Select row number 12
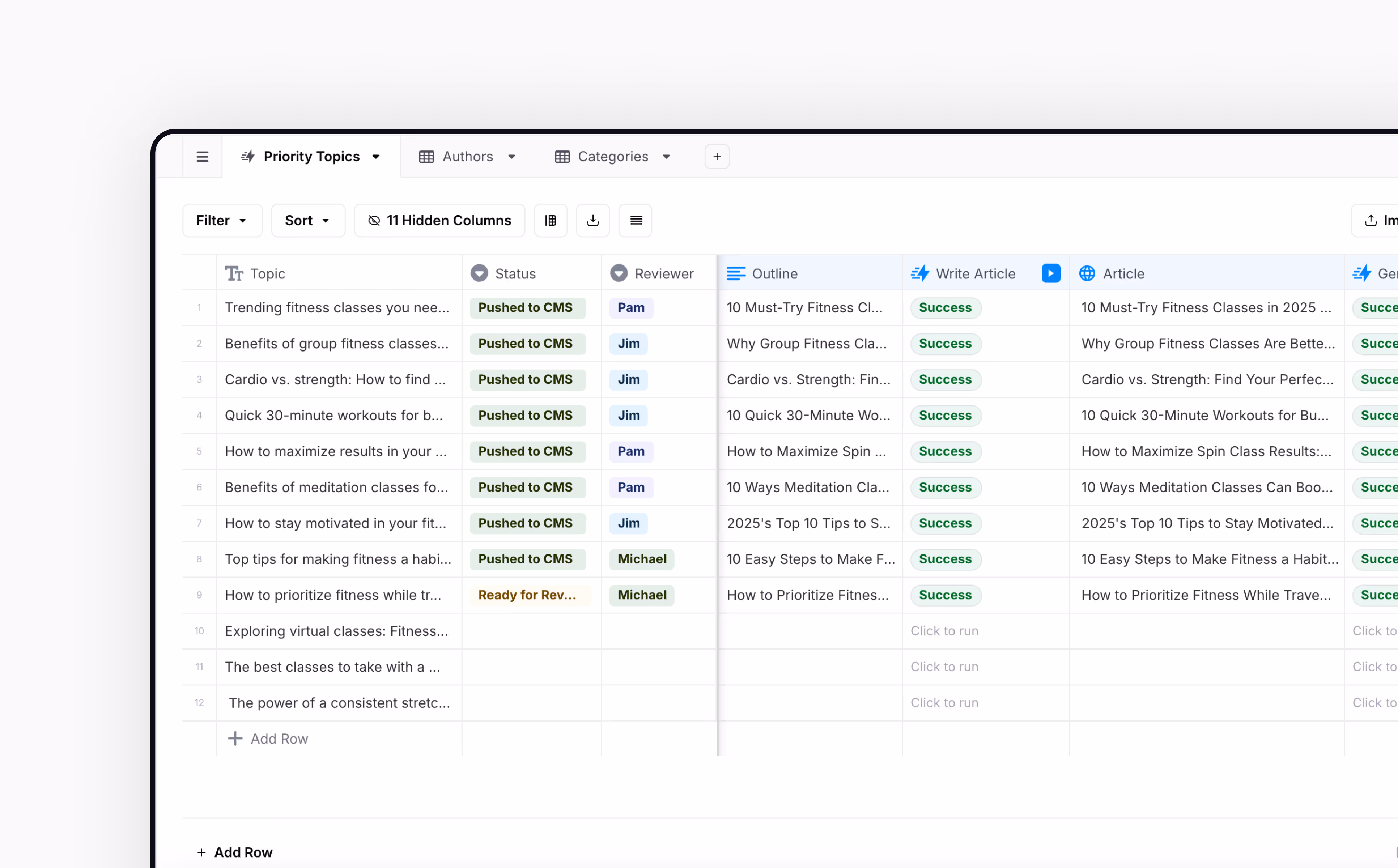Screen dimensions: 1398x868 click(x=199, y=703)
